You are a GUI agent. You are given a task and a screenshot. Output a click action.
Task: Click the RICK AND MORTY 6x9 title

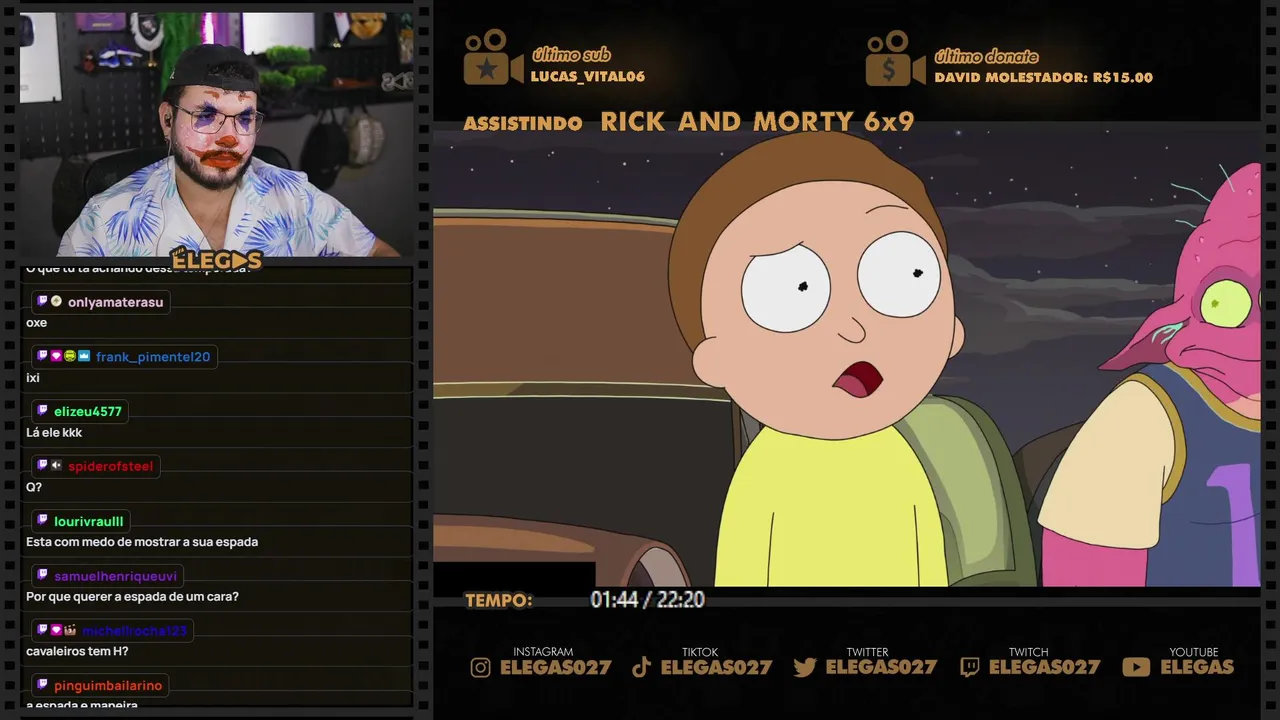point(757,121)
